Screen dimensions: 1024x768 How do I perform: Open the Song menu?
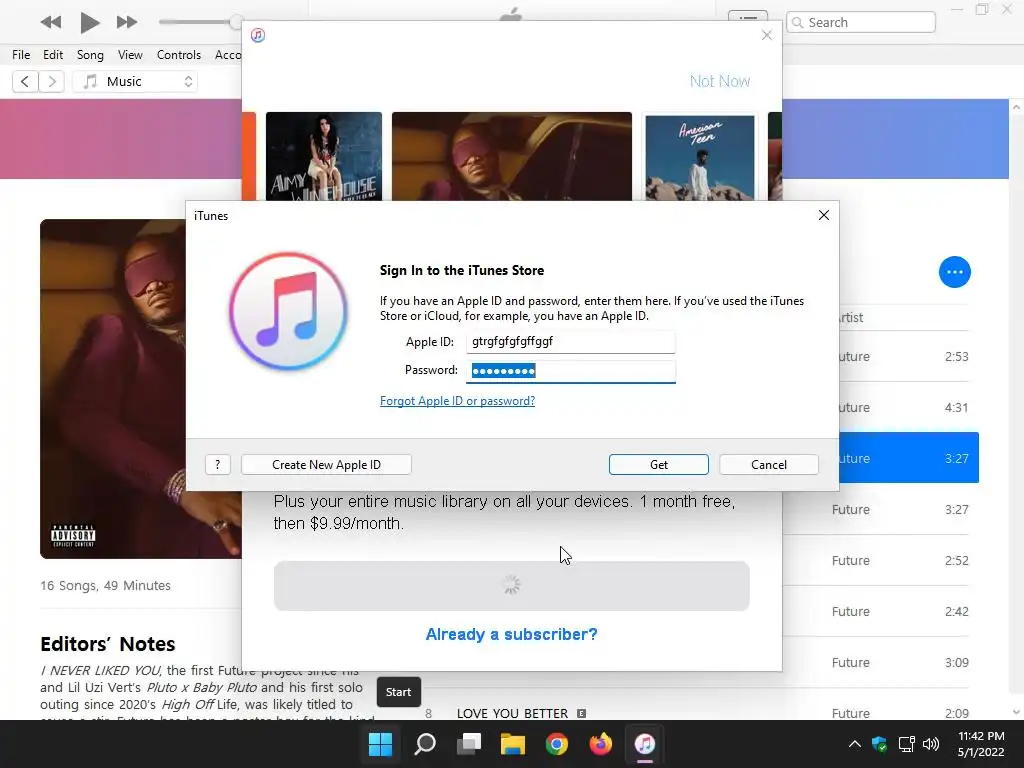tap(90, 55)
